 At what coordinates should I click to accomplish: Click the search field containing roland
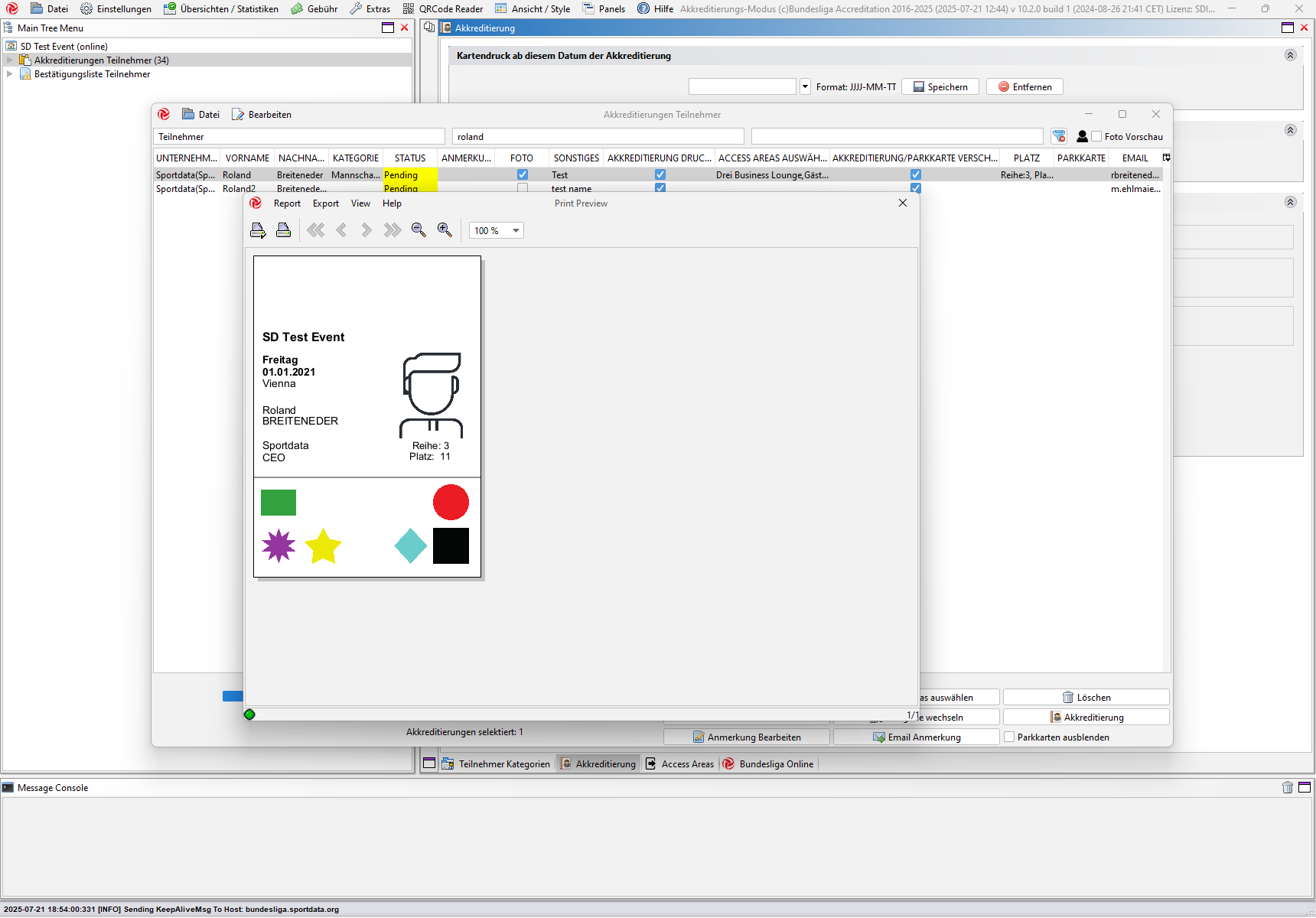(598, 136)
